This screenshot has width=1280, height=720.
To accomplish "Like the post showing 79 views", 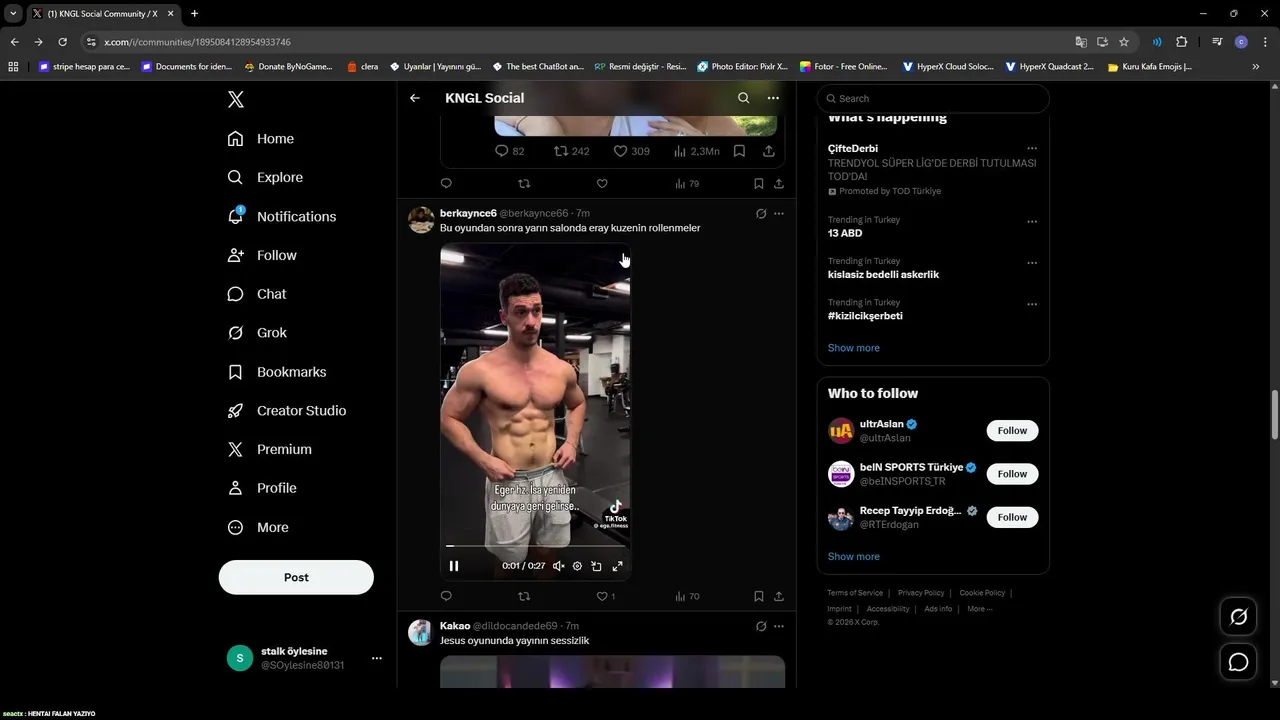I will pyautogui.click(x=602, y=184).
